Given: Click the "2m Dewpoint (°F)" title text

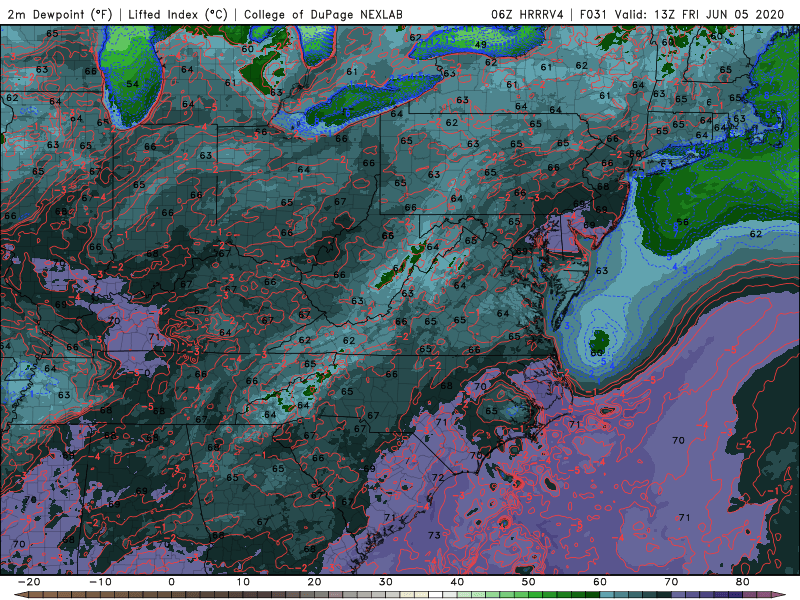Looking at the screenshot, I should point(59,14).
